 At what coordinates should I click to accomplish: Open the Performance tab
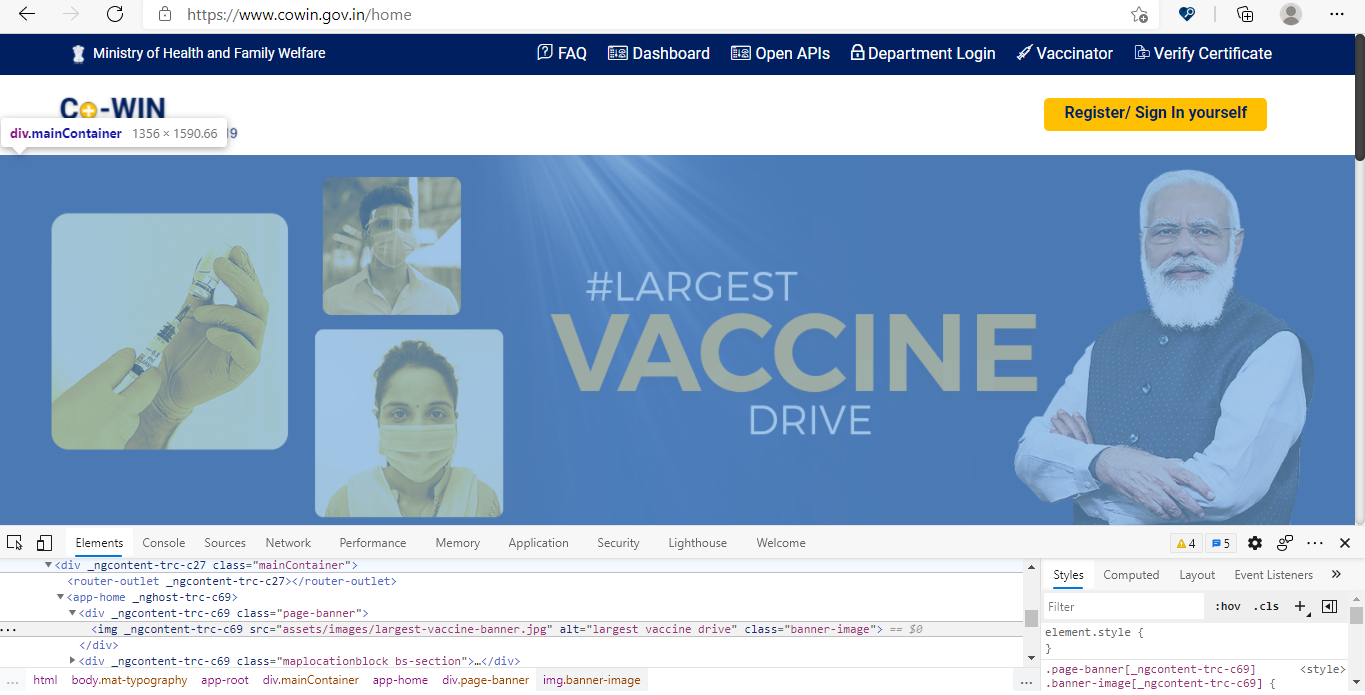tap(373, 543)
